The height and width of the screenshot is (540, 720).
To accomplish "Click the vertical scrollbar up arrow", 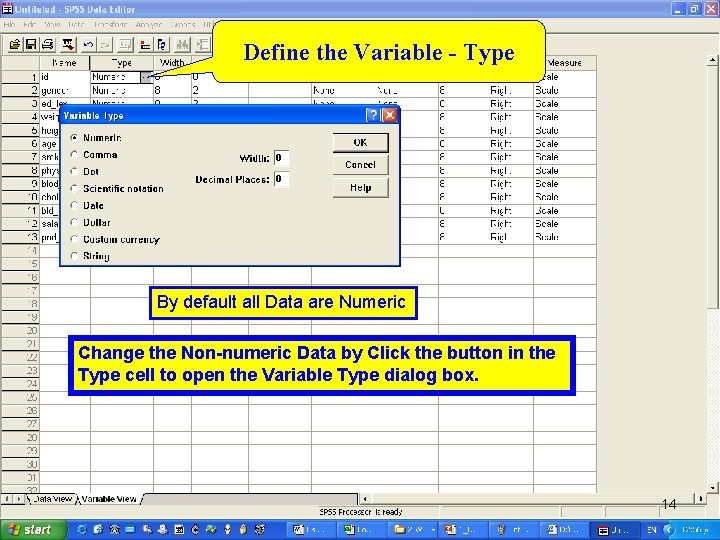I will (712, 60).
